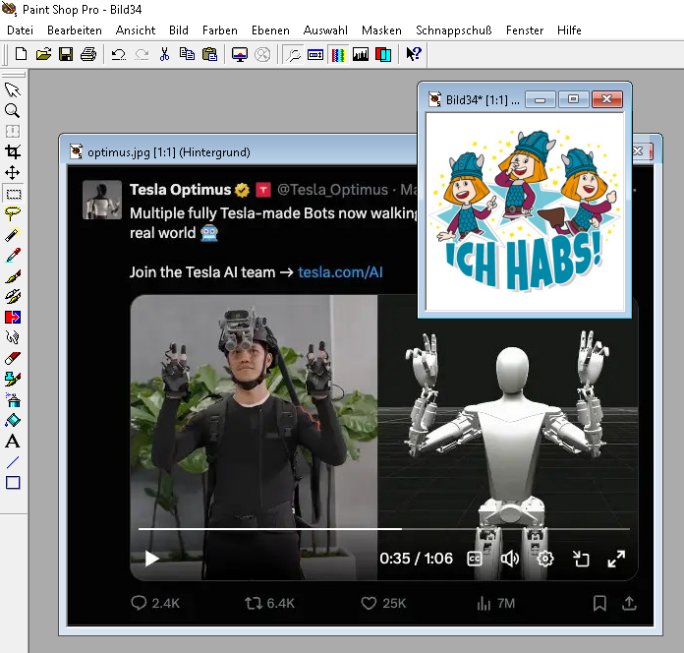This screenshot has height=653, width=684.
Task: Select the Text tool marked A
Action: (x=13, y=441)
